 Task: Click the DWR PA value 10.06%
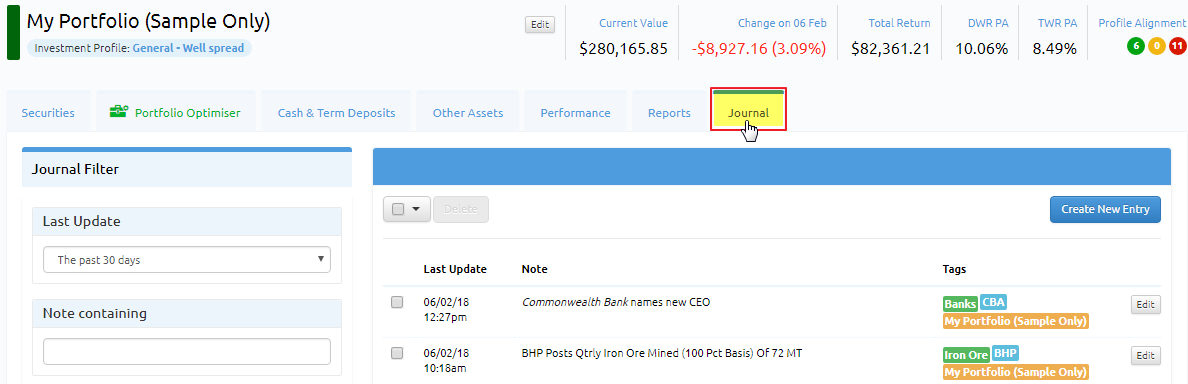point(981,49)
